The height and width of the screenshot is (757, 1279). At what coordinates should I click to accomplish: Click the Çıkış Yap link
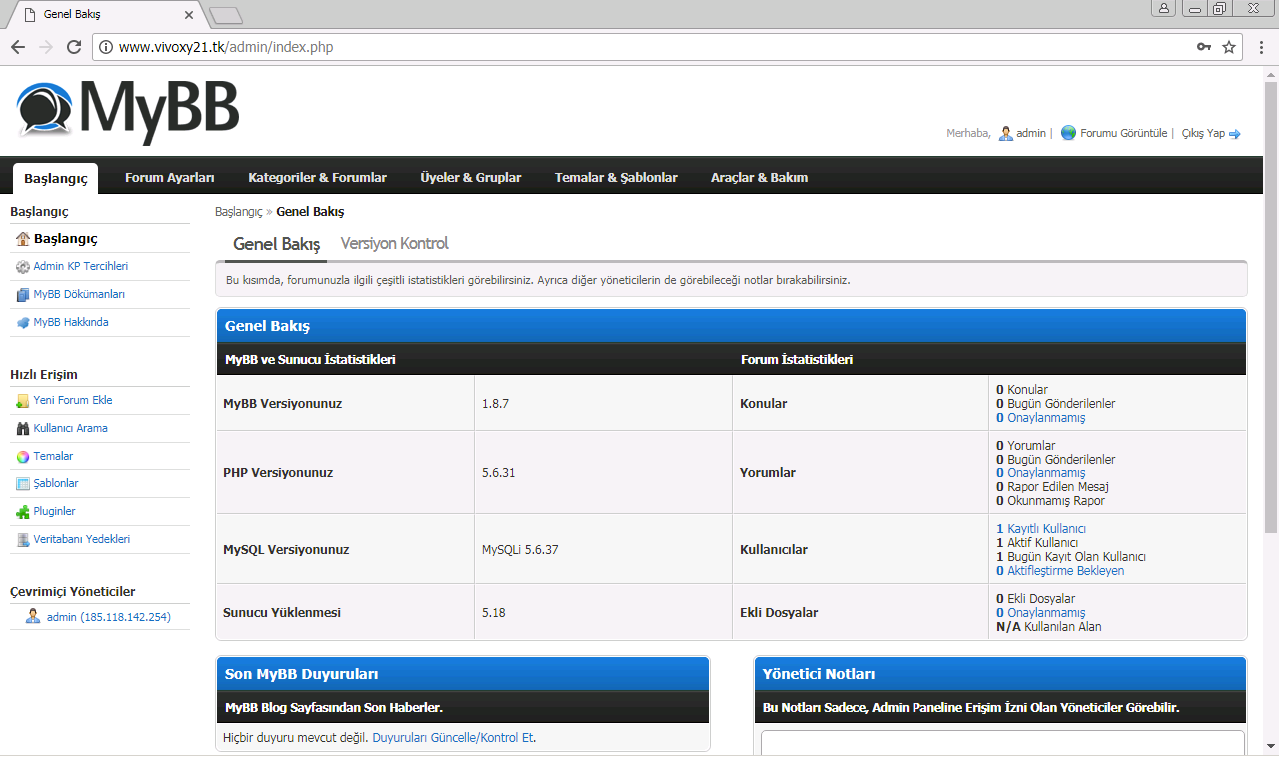tap(1203, 133)
